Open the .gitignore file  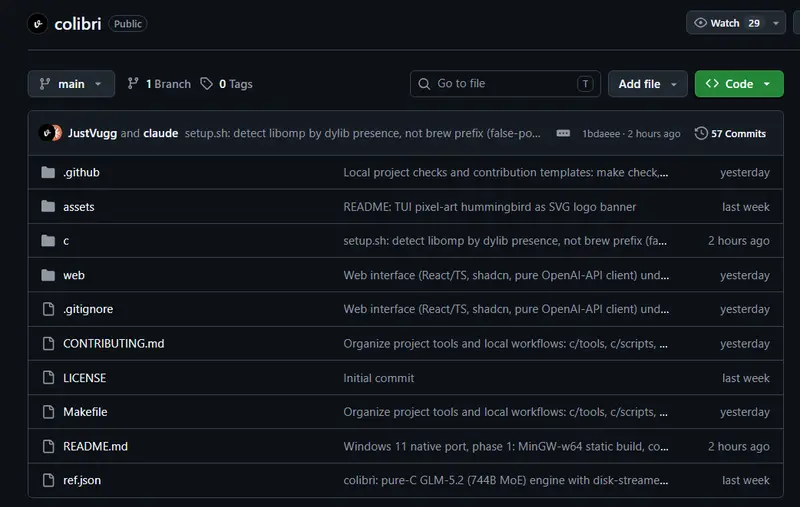(x=88, y=309)
